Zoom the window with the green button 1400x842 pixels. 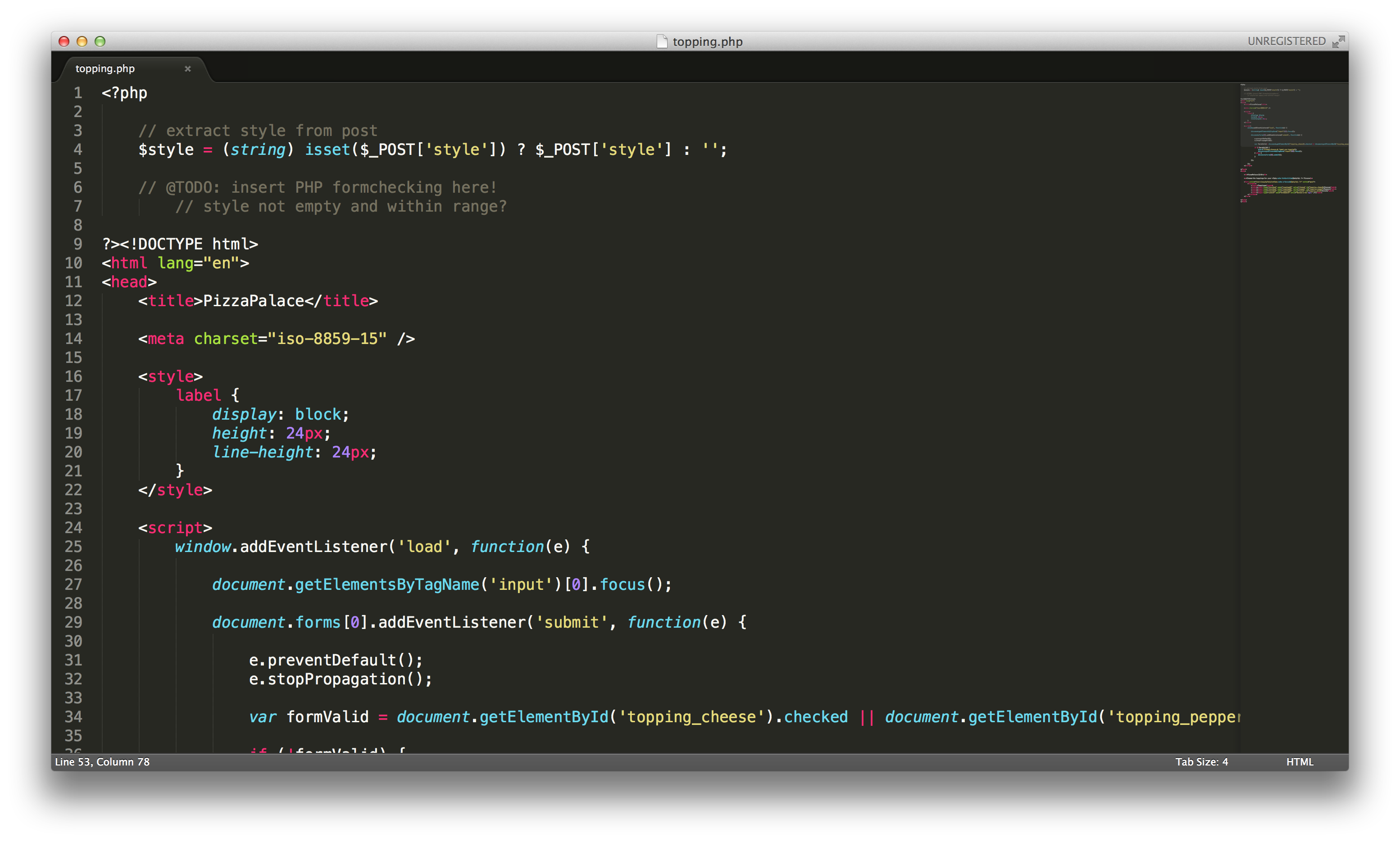click(x=100, y=41)
